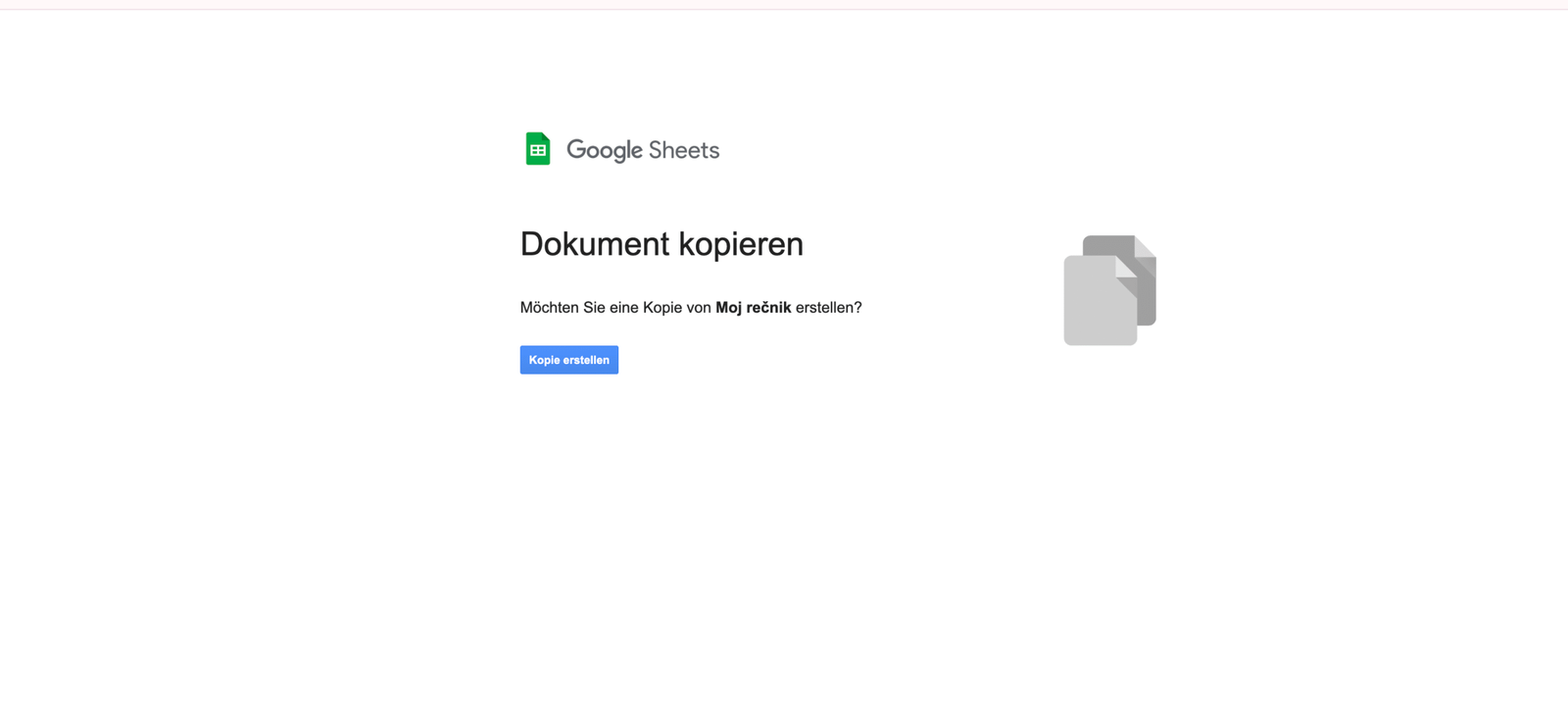Click the thin pale strip at the page top

click(784, 4)
